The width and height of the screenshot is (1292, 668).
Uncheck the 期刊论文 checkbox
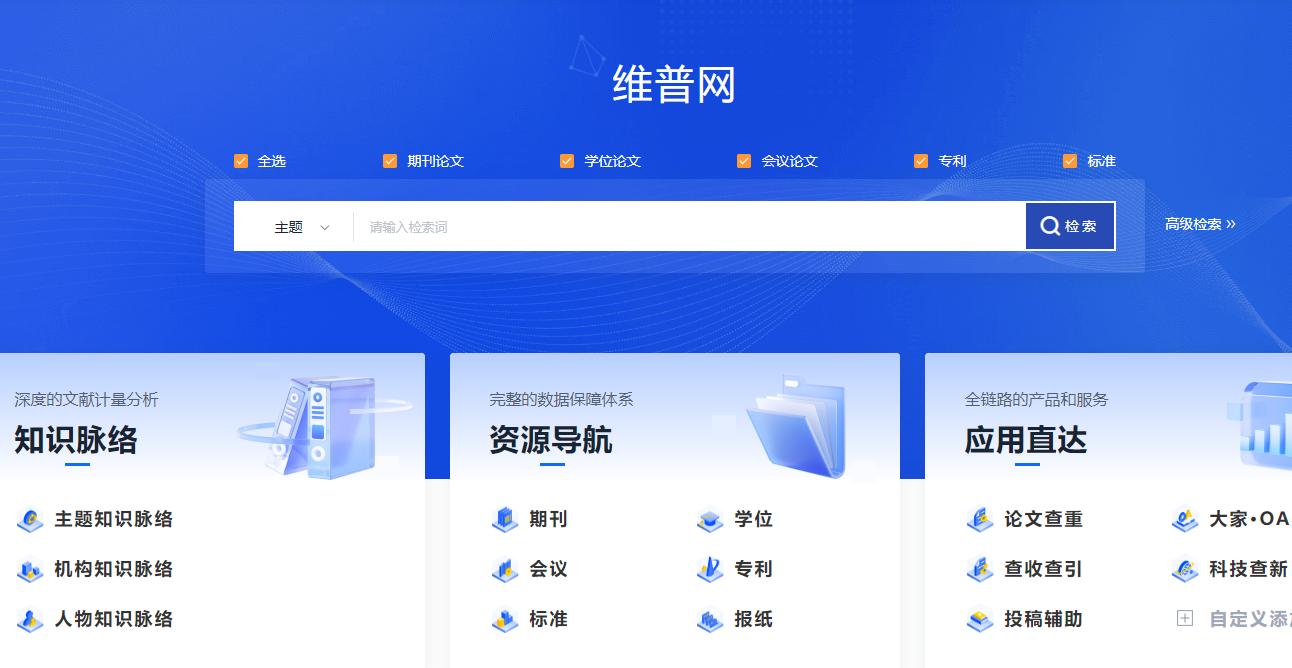point(390,161)
